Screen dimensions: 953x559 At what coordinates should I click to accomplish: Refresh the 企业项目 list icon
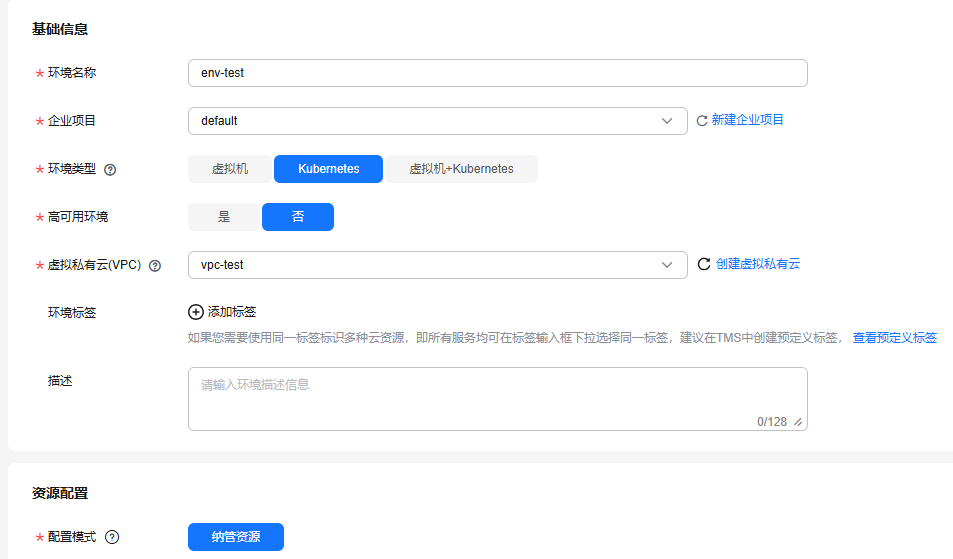701,121
